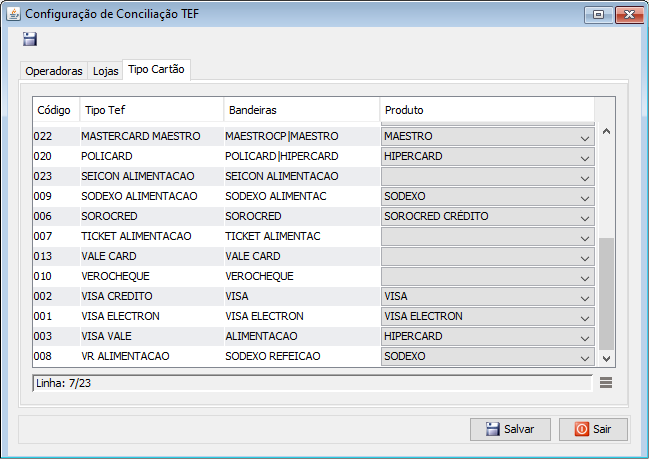
Task: Select the code cell 023
Action: pyautogui.click(x=56, y=176)
